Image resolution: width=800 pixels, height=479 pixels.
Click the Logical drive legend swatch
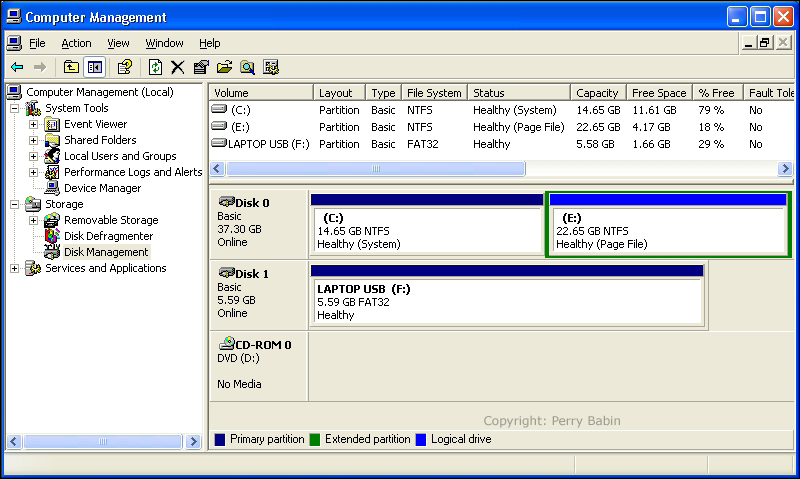coord(421,439)
